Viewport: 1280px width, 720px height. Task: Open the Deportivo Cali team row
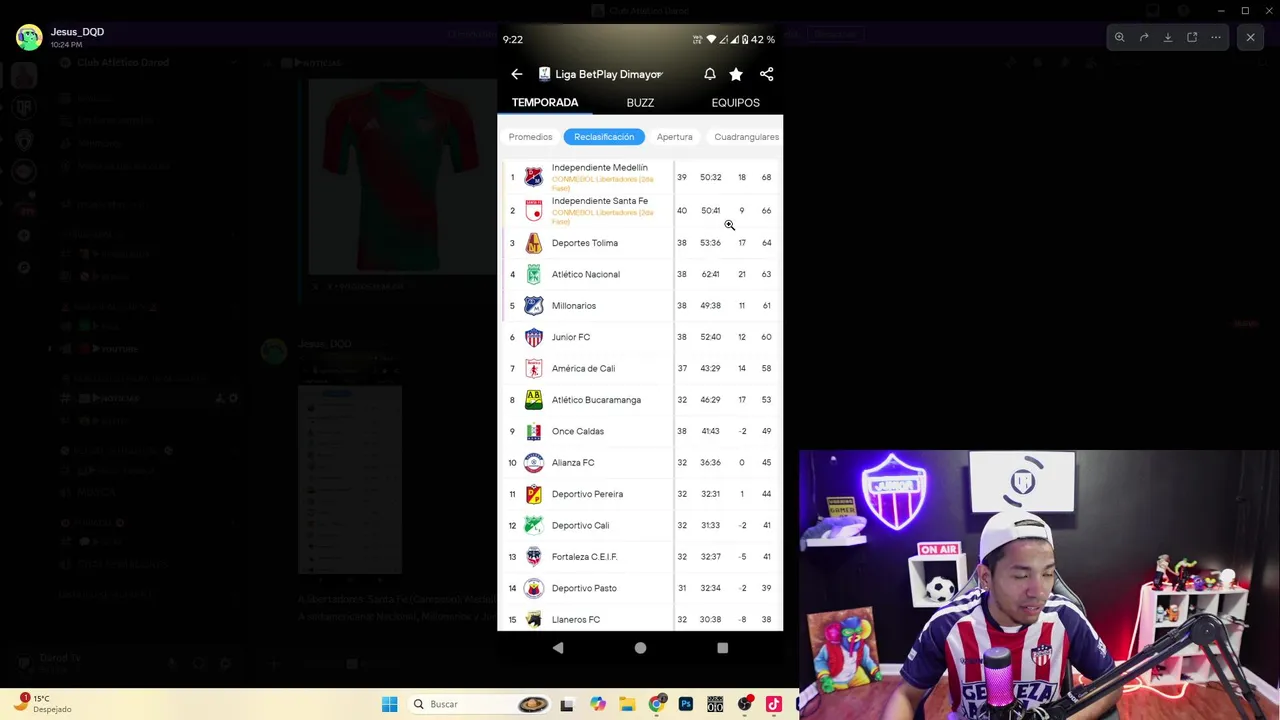[640, 525]
